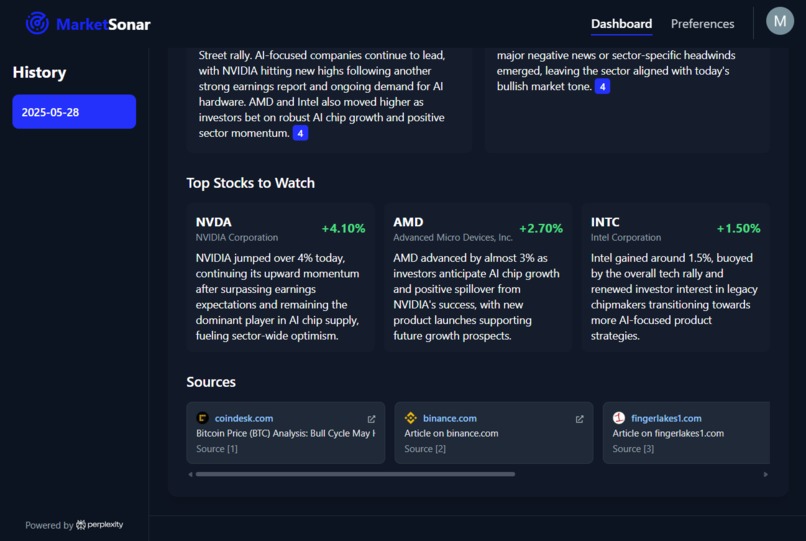Image resolution: width=806 pixels, height=541 pixels.
Task: Click citation 4 after bullish market tone
Action: (602, 86)
